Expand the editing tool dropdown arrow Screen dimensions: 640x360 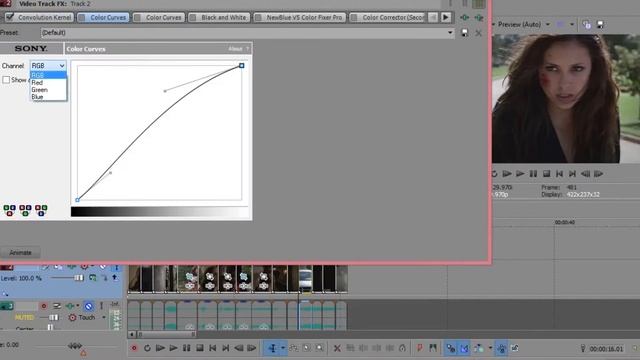(x=283, y=348)
